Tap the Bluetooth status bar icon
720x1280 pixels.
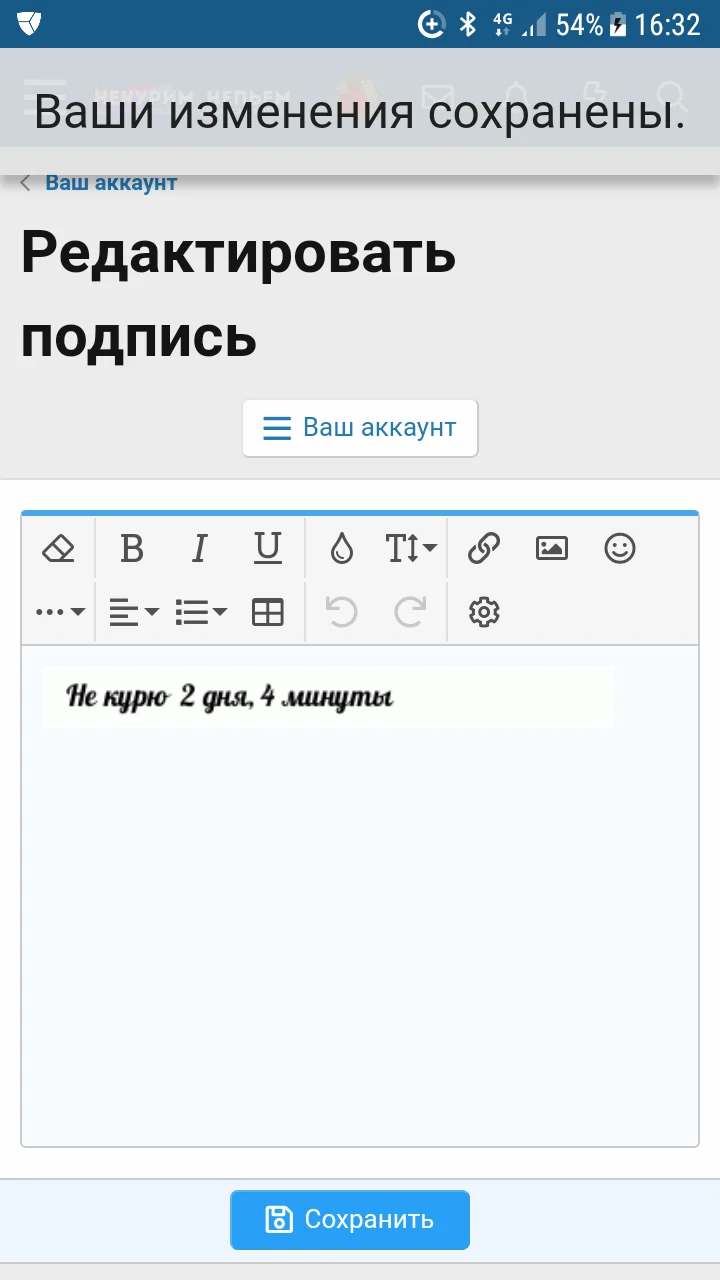[467, 24]
